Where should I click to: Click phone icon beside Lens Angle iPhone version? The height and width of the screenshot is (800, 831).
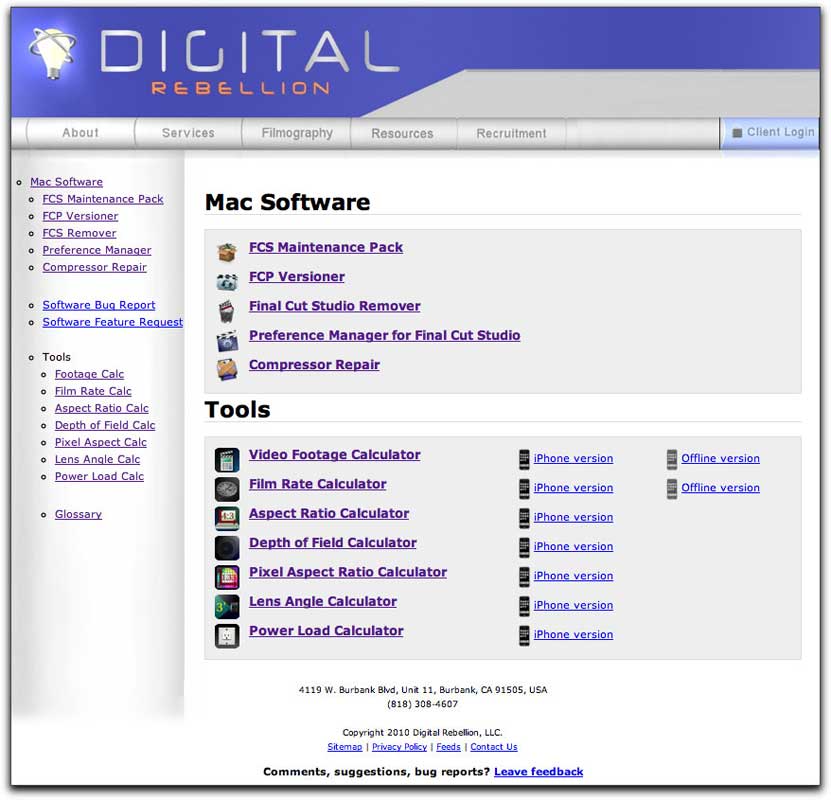tap(524, 606)
